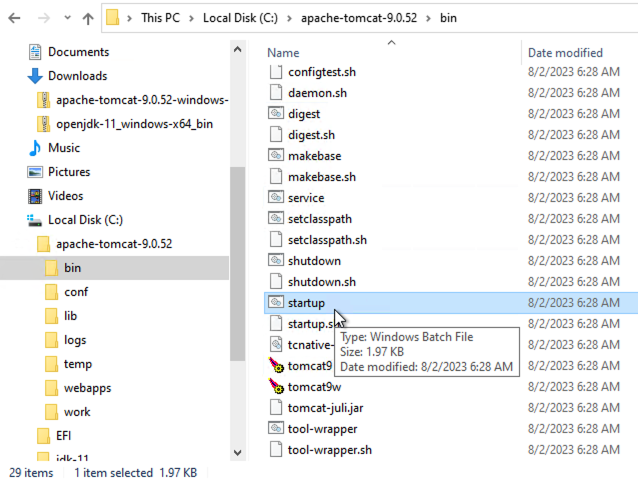This screenshot has height=490, width=638.
Task: Click the setclasspath batch file icon
Action: click(x=276, y=219)
